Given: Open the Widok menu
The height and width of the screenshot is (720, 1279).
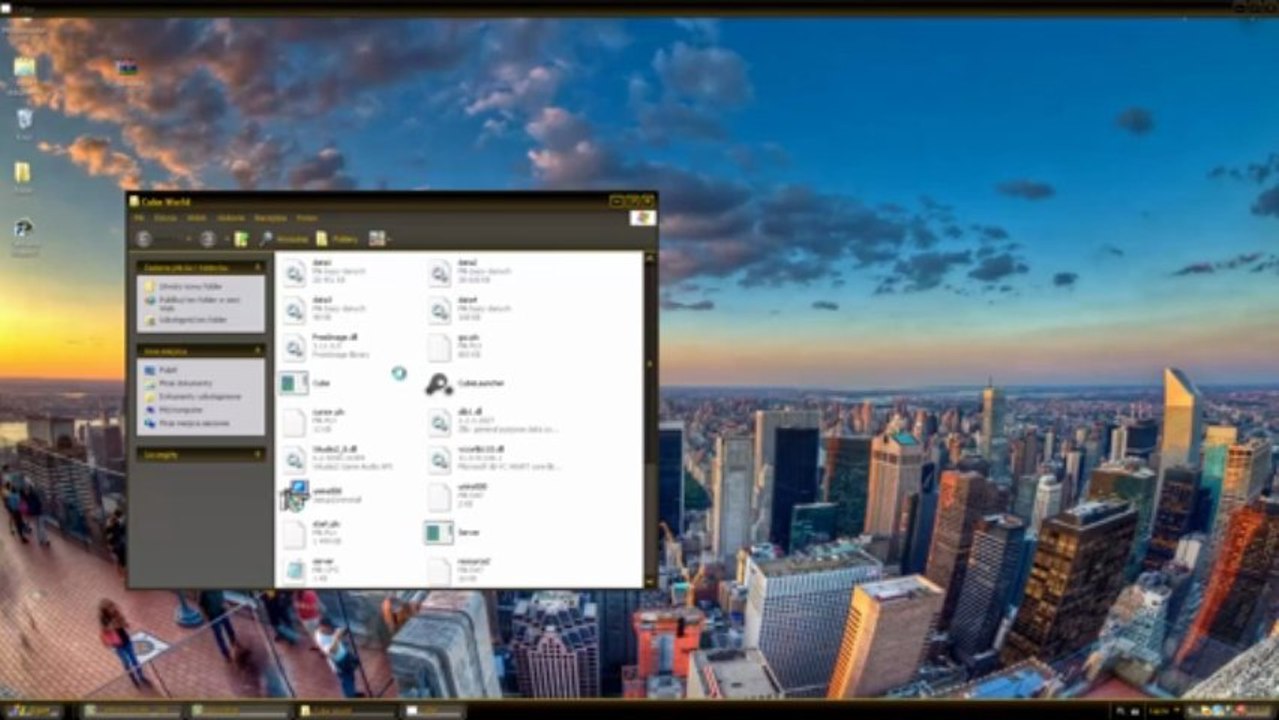Looking at the screenshot, I should [197, 217].
